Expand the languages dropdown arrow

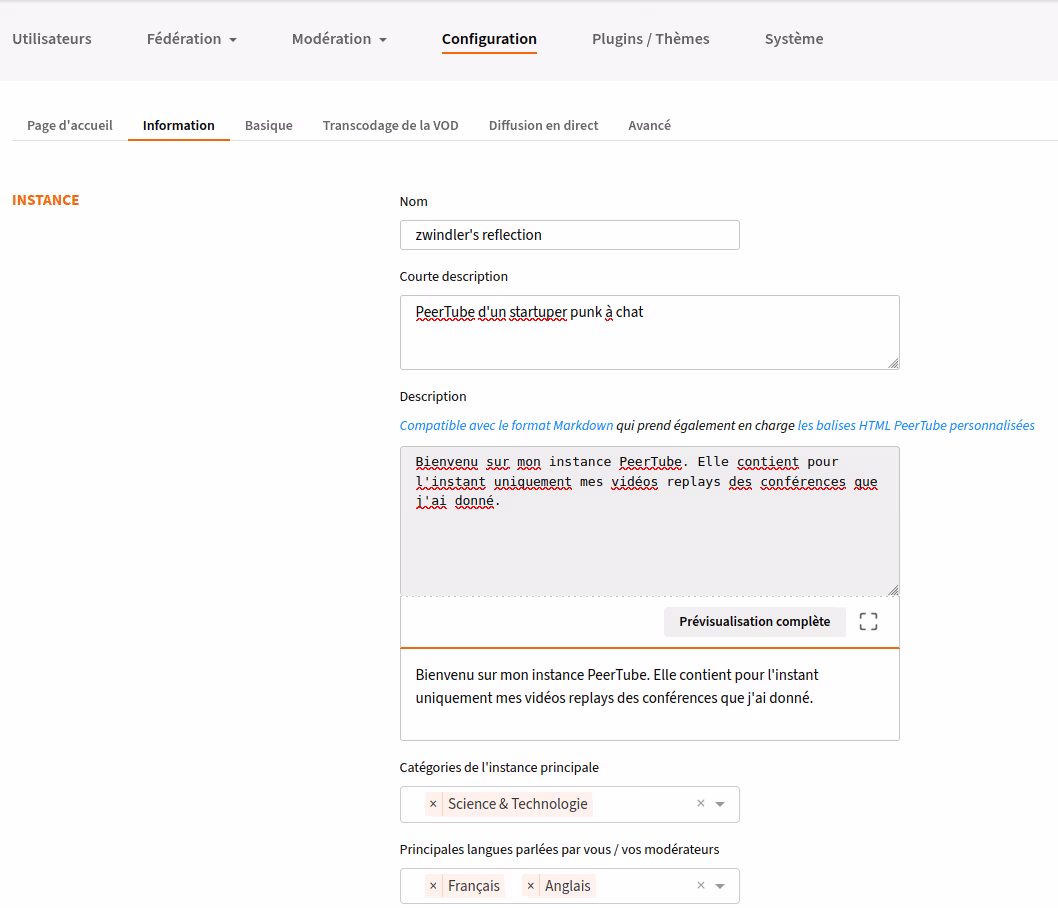click(720, 886)
